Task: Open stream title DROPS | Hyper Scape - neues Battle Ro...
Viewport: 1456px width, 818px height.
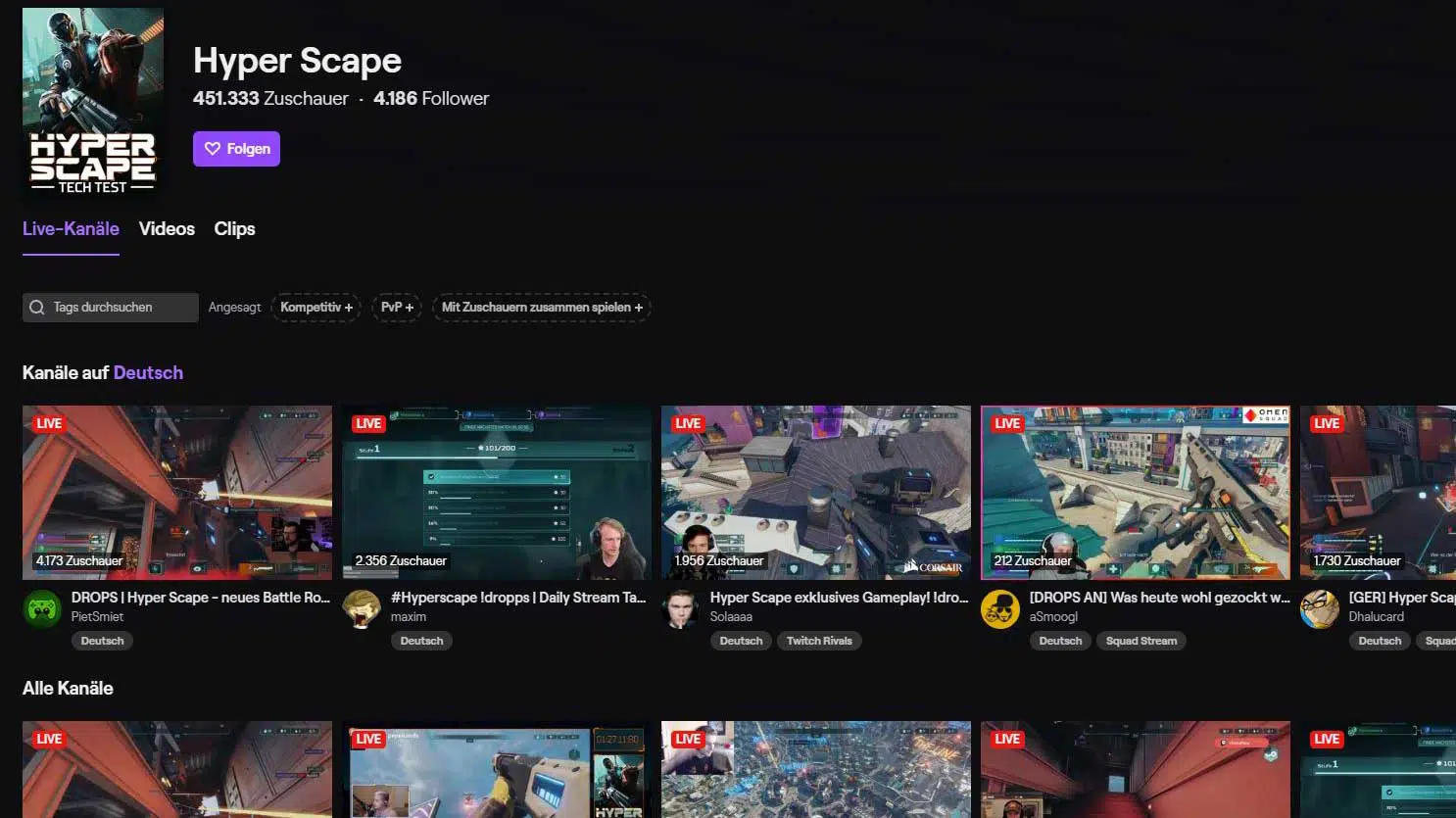Action: pyautogui.click(x=201, y=597)
